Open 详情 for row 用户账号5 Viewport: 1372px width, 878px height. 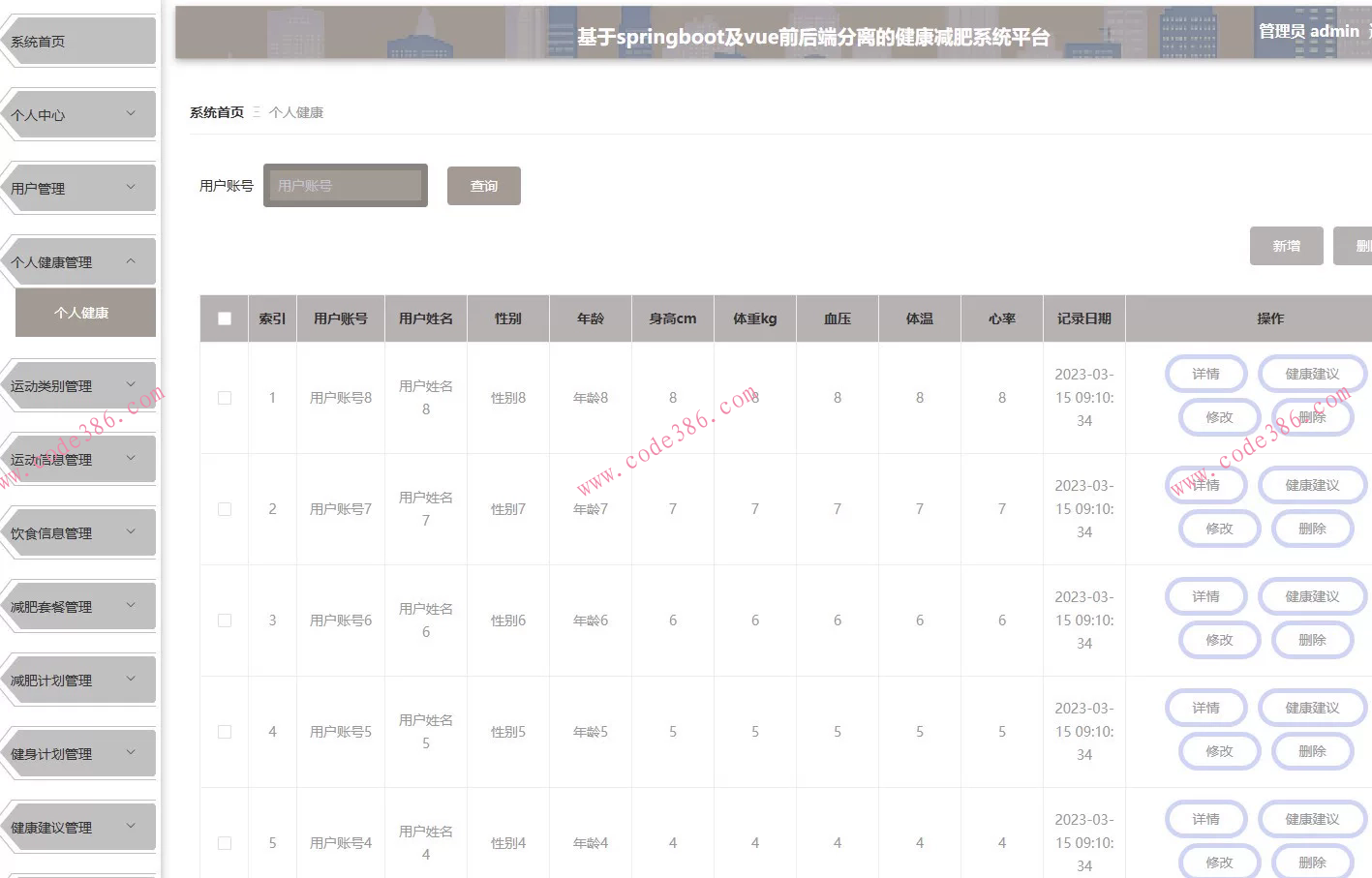pos(1205,708)
